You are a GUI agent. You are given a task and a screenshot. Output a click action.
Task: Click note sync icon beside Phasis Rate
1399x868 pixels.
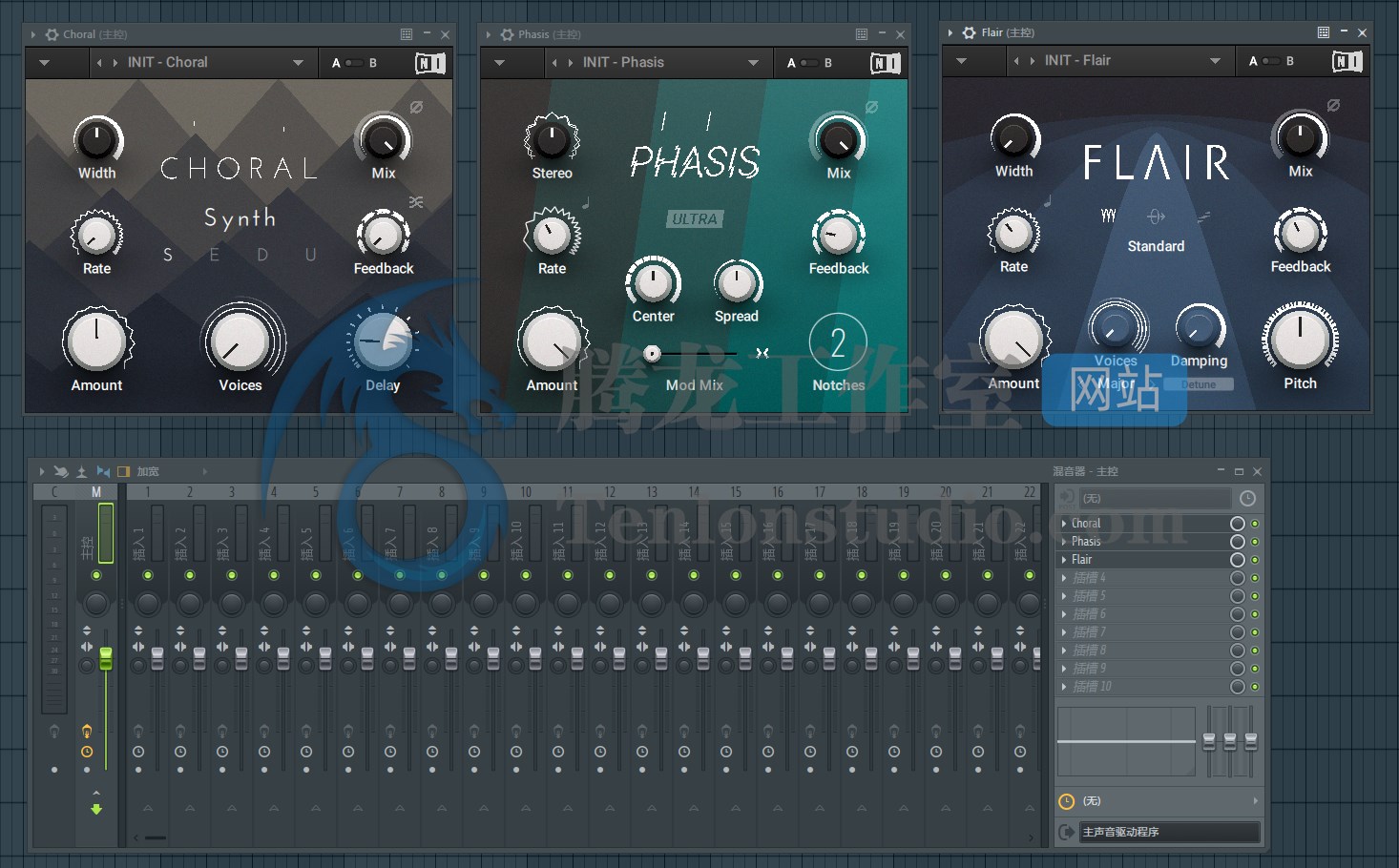point(586,202)
